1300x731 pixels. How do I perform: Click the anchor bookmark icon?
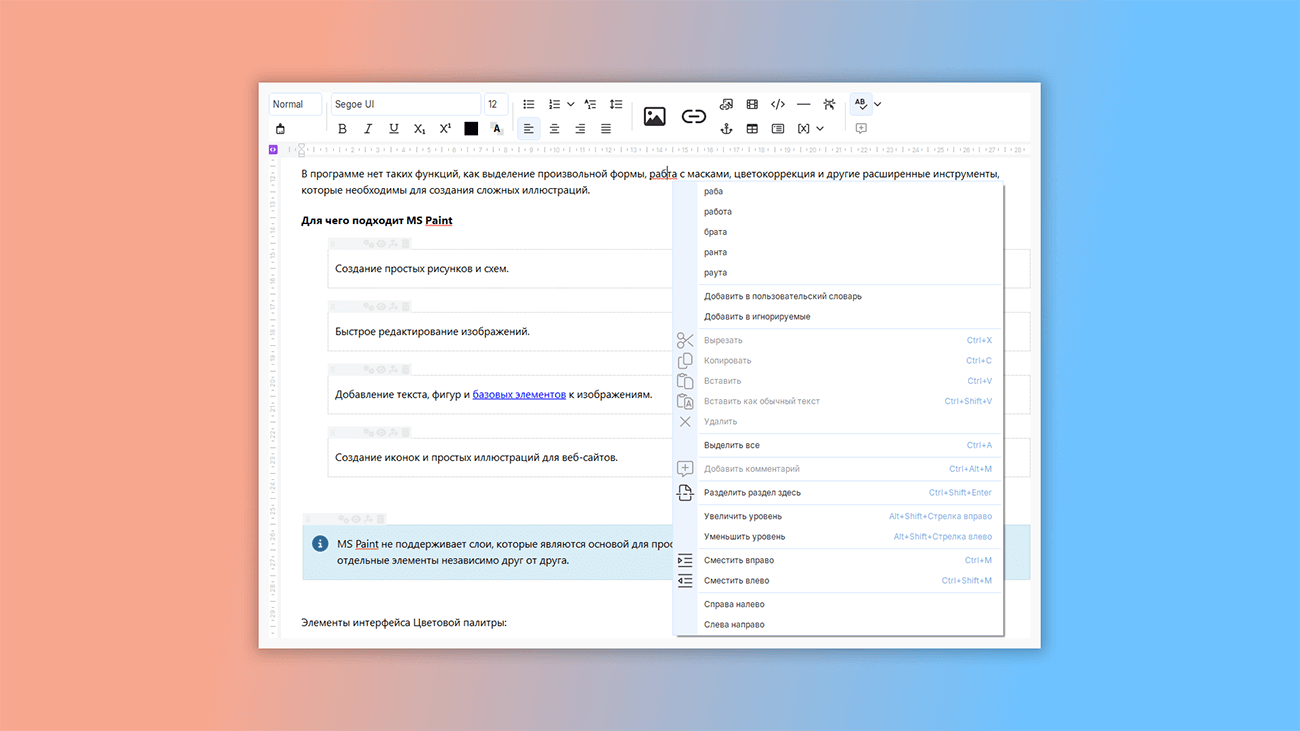(726, 129)
